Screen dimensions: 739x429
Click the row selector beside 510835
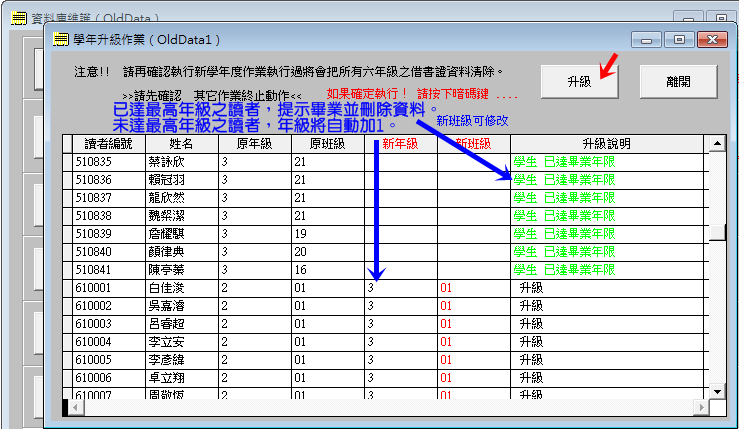tap(67, 162)
